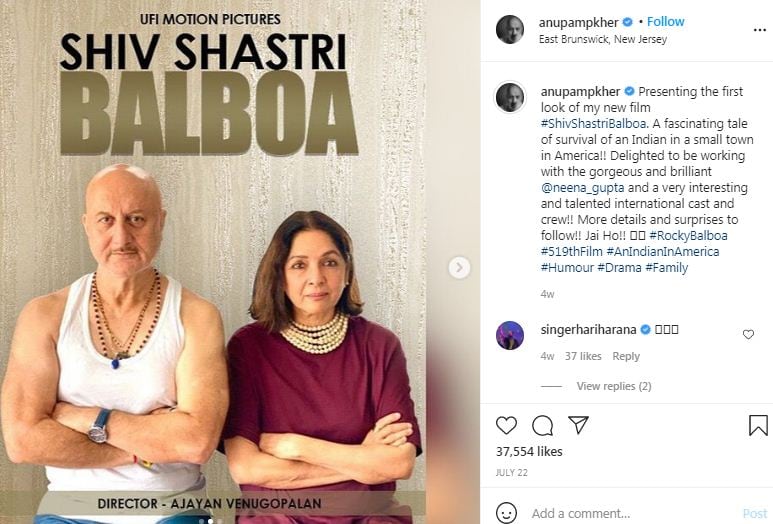This screenshot has width=773, height=524.
Task: Open the #ShivShastriBalboa hashtag
Action: pyautogui.click(x=593, y=123)
